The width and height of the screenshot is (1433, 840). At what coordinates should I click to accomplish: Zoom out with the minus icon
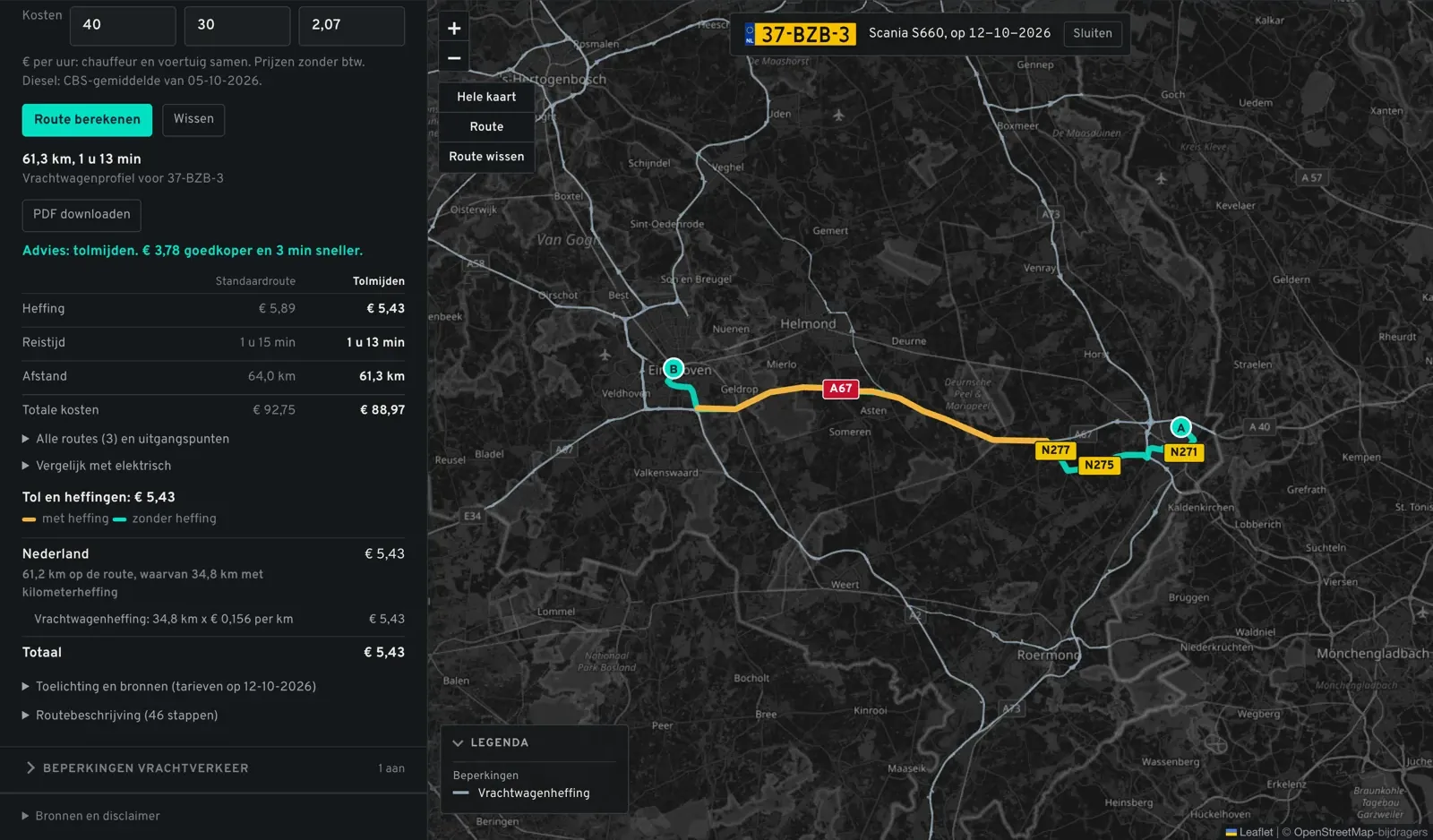[x=454, y=58]
